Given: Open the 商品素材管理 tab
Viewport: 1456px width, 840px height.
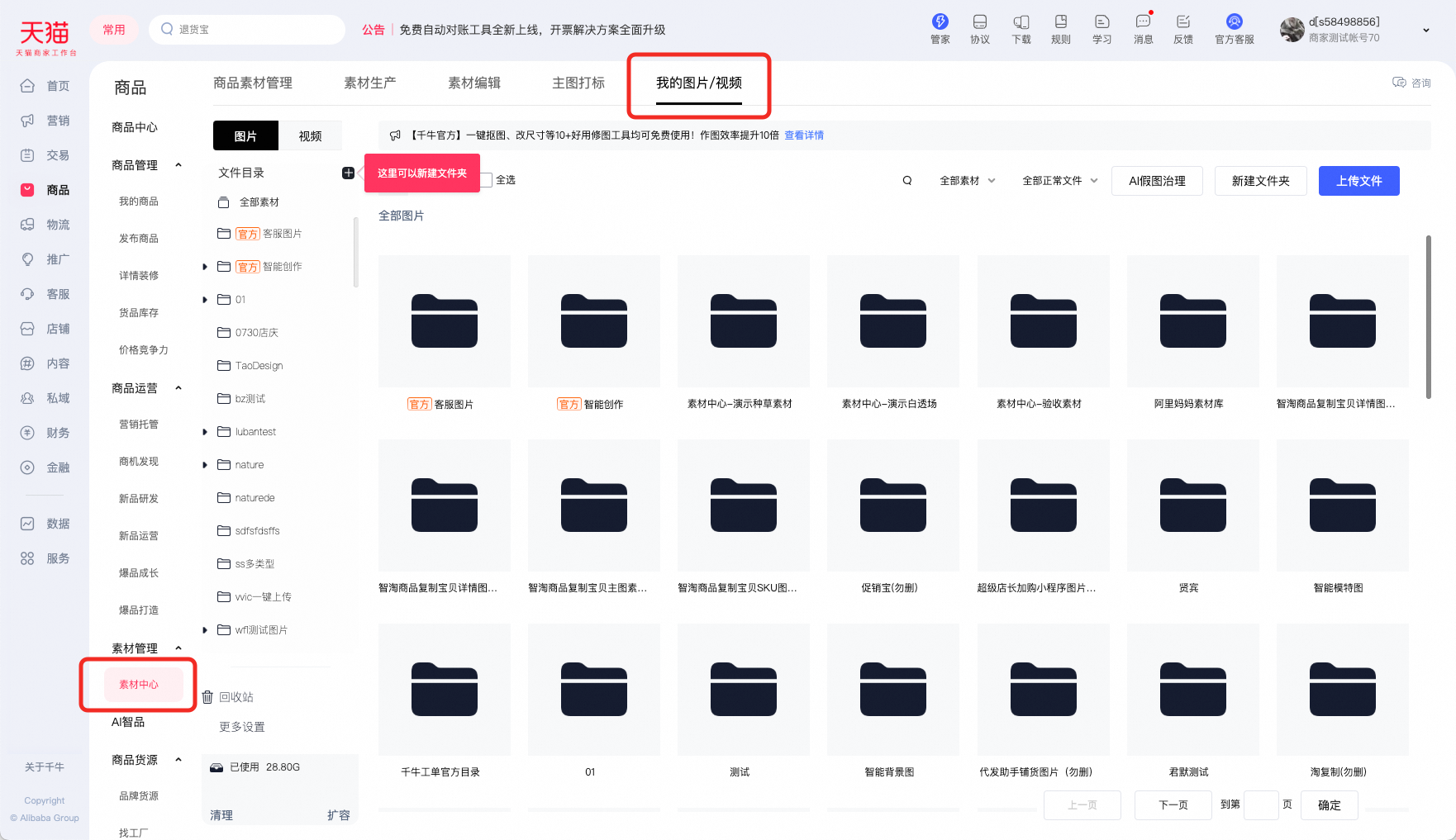Looking at the screenshot, I should tap(253, 83).
